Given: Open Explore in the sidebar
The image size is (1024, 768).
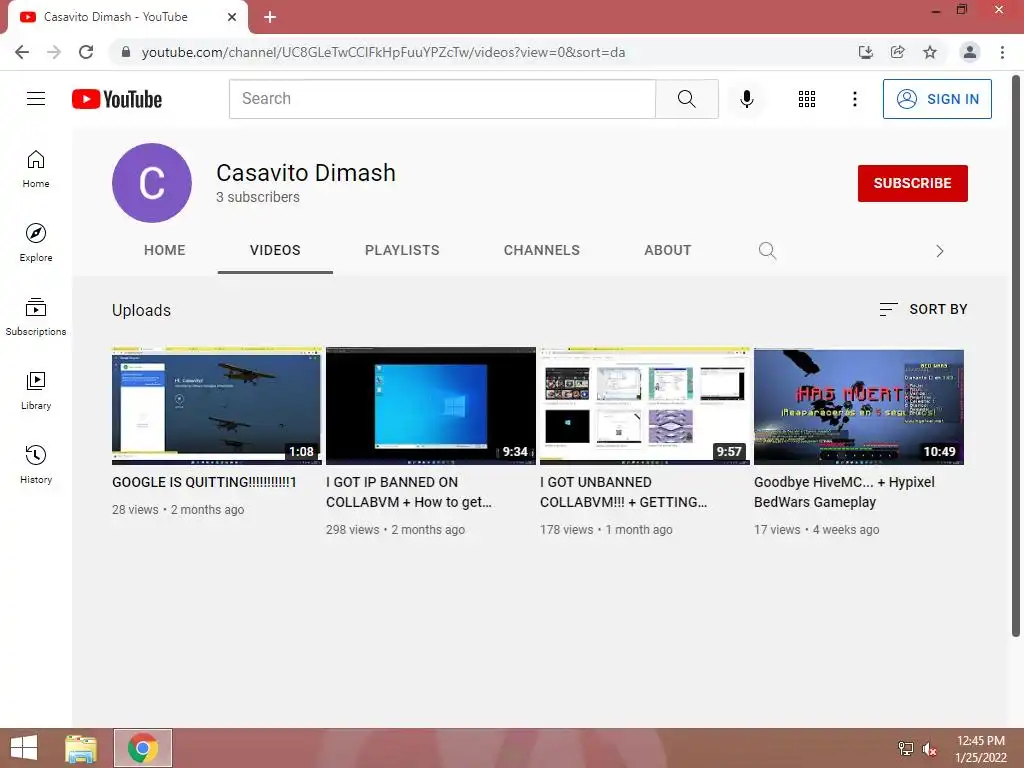Looking at the screenshot, I should pos(36,243).
